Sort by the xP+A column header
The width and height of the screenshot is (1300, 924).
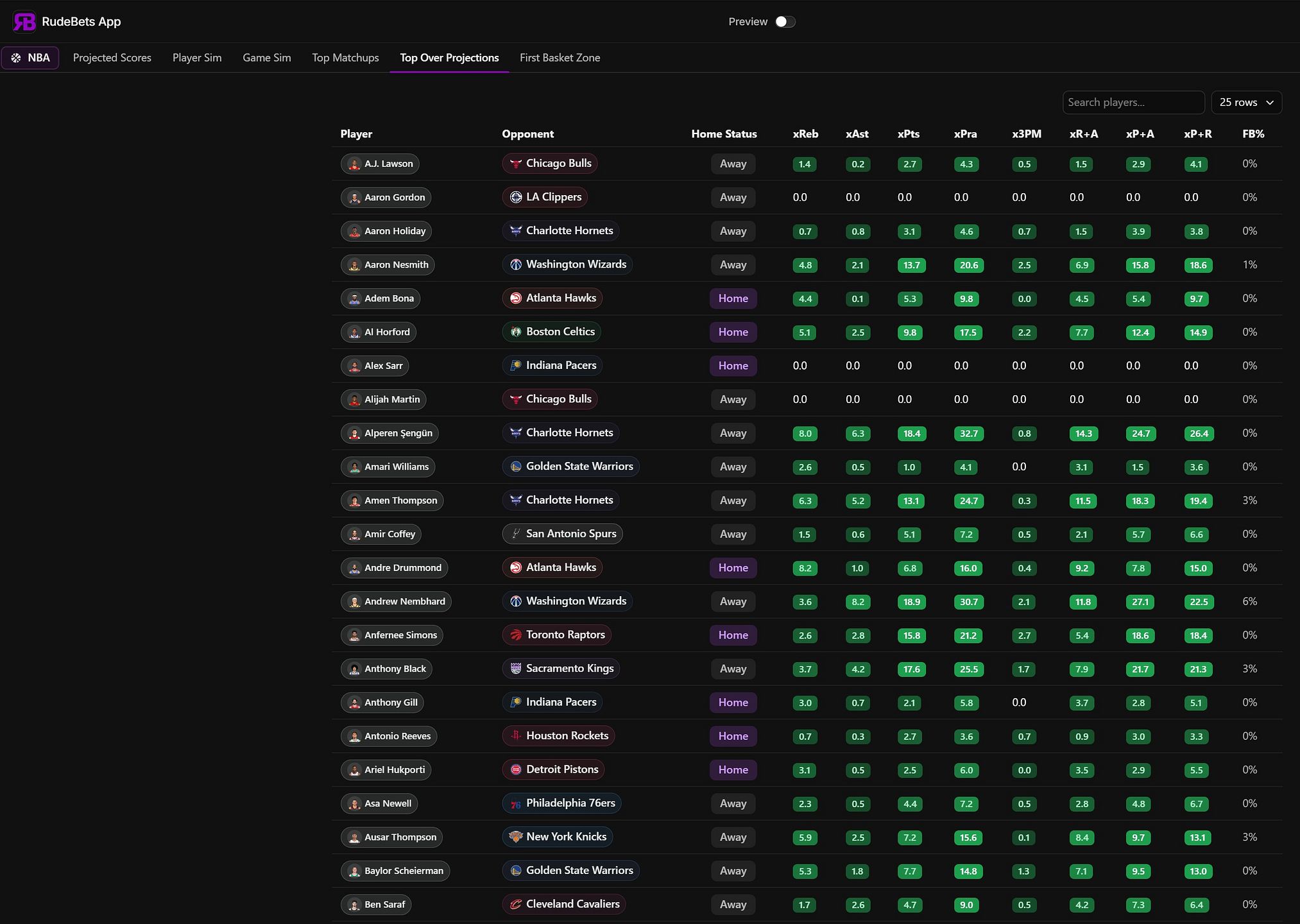tap(1140, 134)
